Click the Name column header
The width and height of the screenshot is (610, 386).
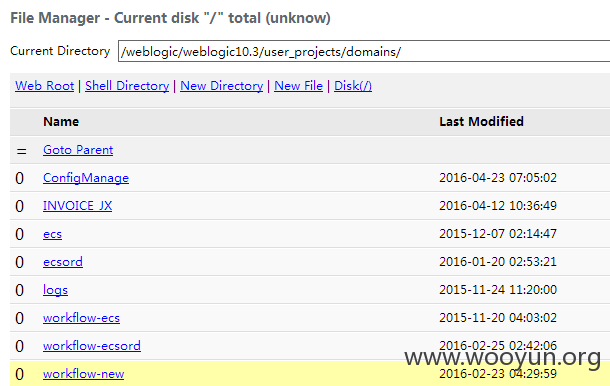coord(61,121)
